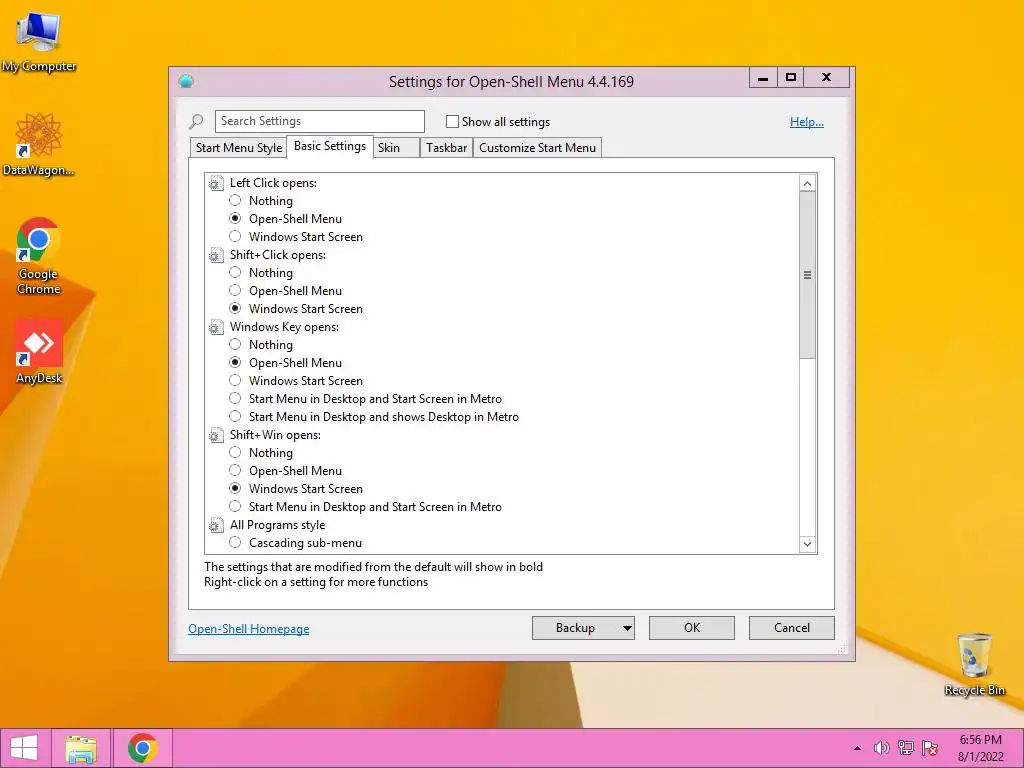This screenshot has height=768, width=1024.
Task: Open the Taskbar tab
Action: pyautogui.click(x=446, y=148)
